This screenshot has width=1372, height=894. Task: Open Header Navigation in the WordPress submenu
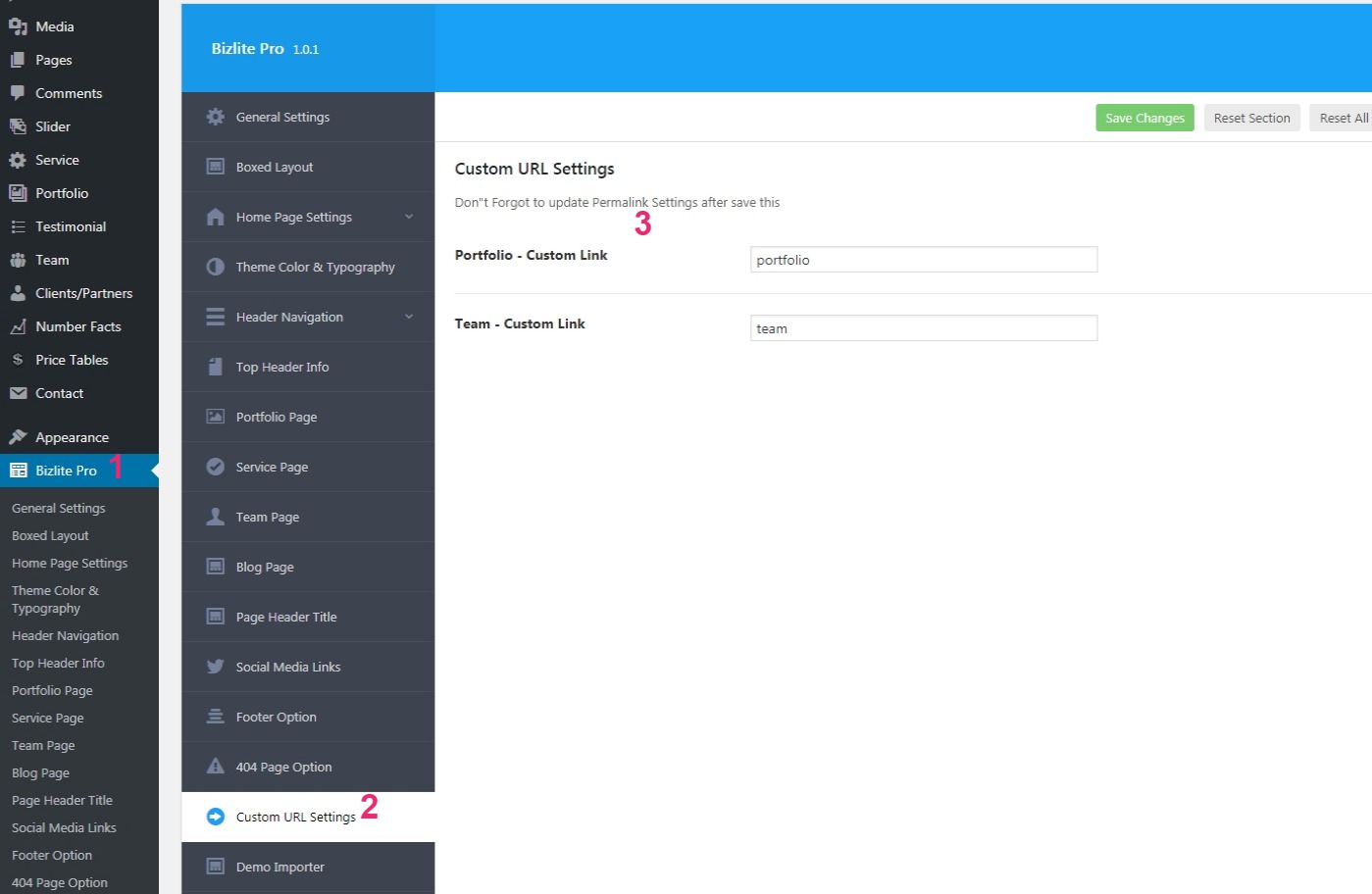click(65, 635)
